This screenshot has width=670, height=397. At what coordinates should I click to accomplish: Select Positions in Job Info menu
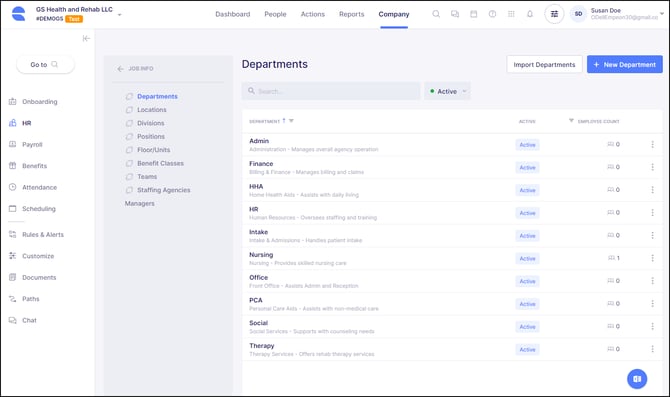coord(151,136)
